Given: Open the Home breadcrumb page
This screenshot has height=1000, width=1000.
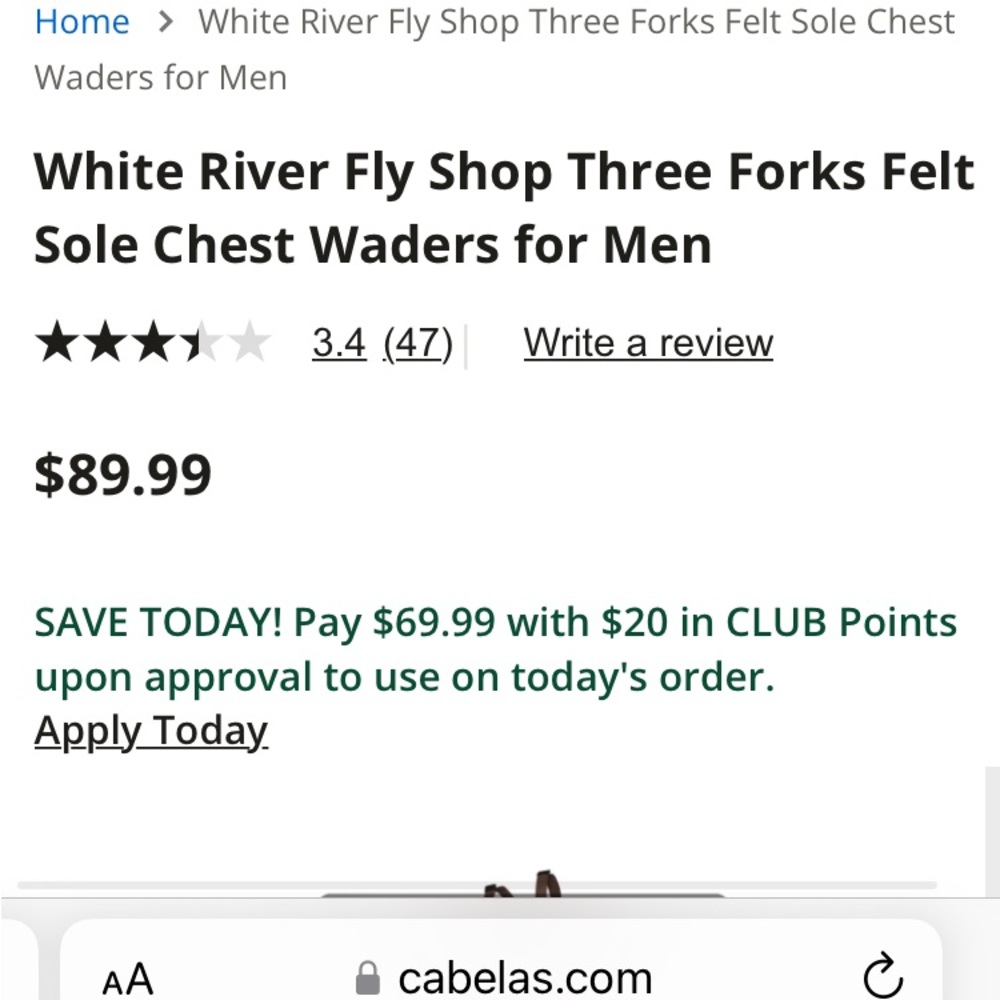Looking at the screenshot, I should click(x=82, y=21).
